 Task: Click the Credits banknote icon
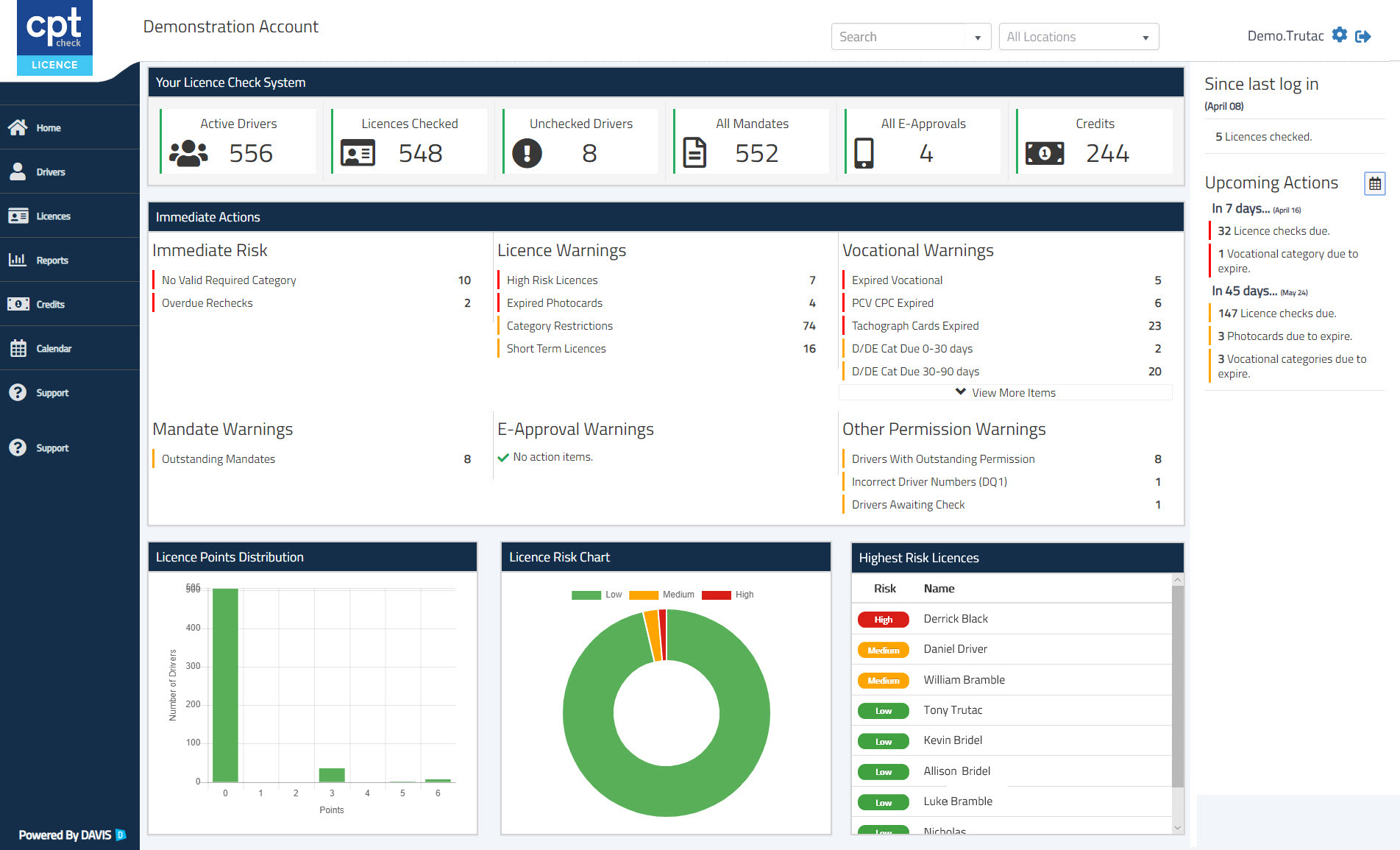1045,153
